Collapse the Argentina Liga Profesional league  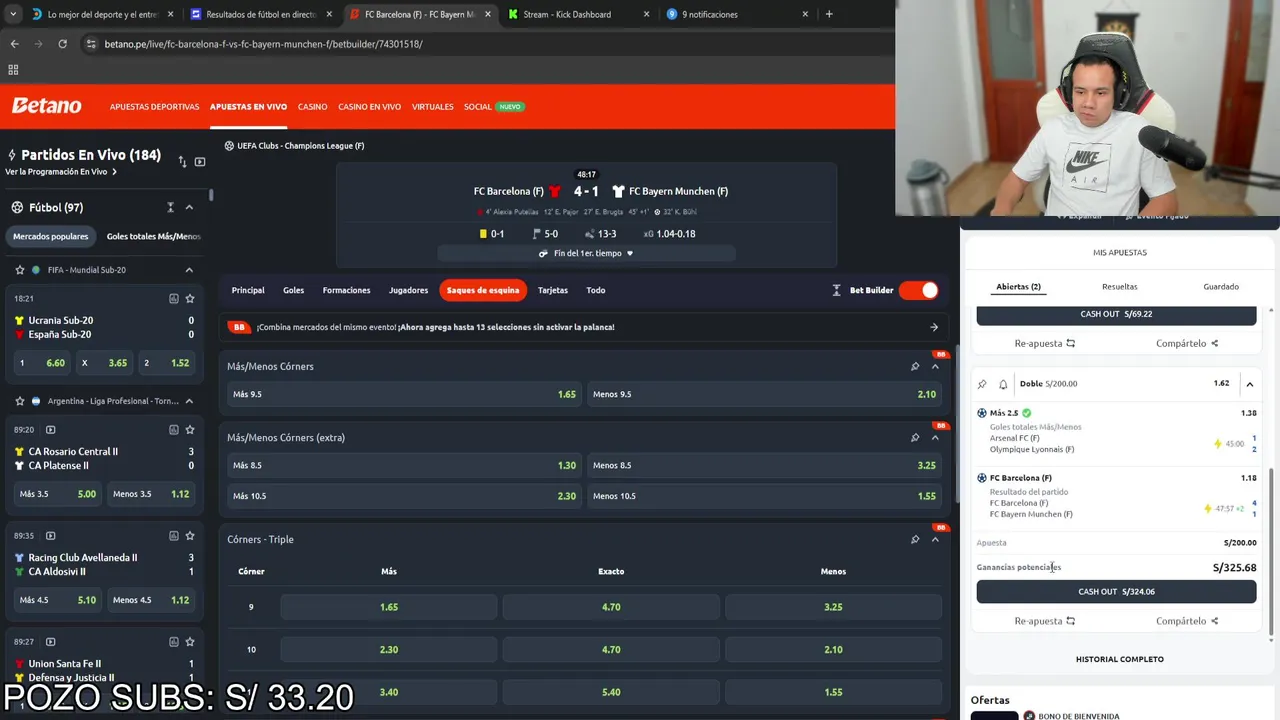click(x=189, y=401)
